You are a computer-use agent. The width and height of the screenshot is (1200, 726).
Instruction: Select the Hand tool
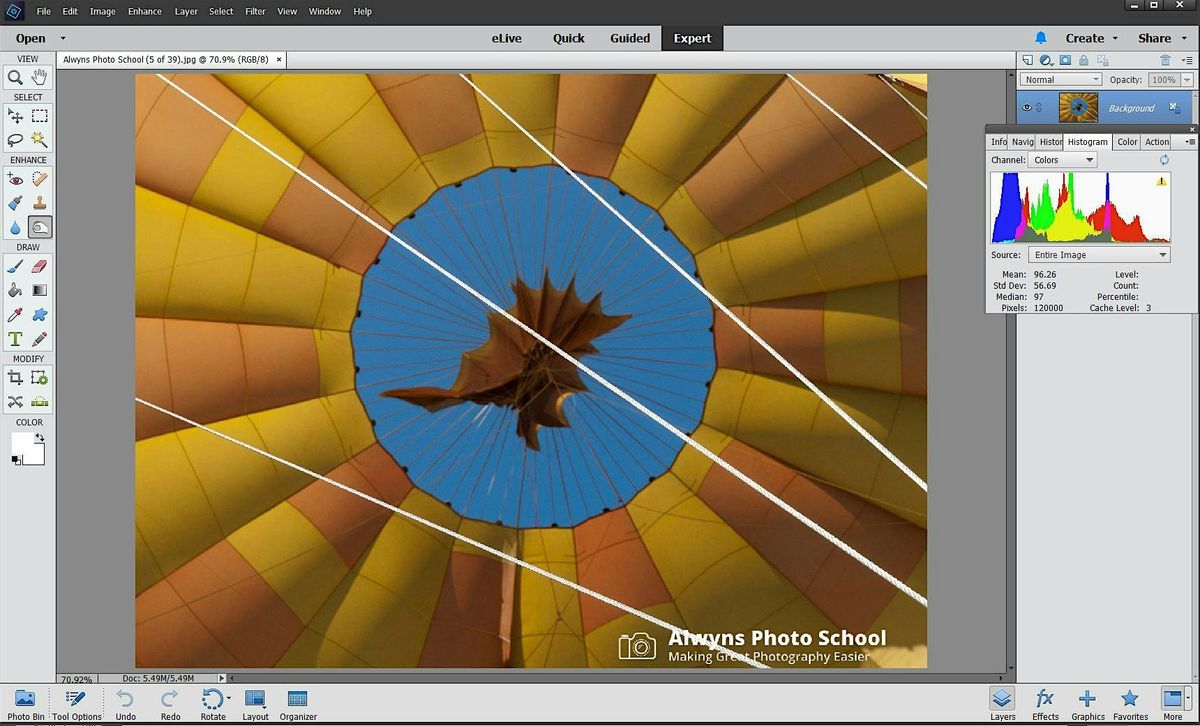pyautogui.click(x=39, y=77)
